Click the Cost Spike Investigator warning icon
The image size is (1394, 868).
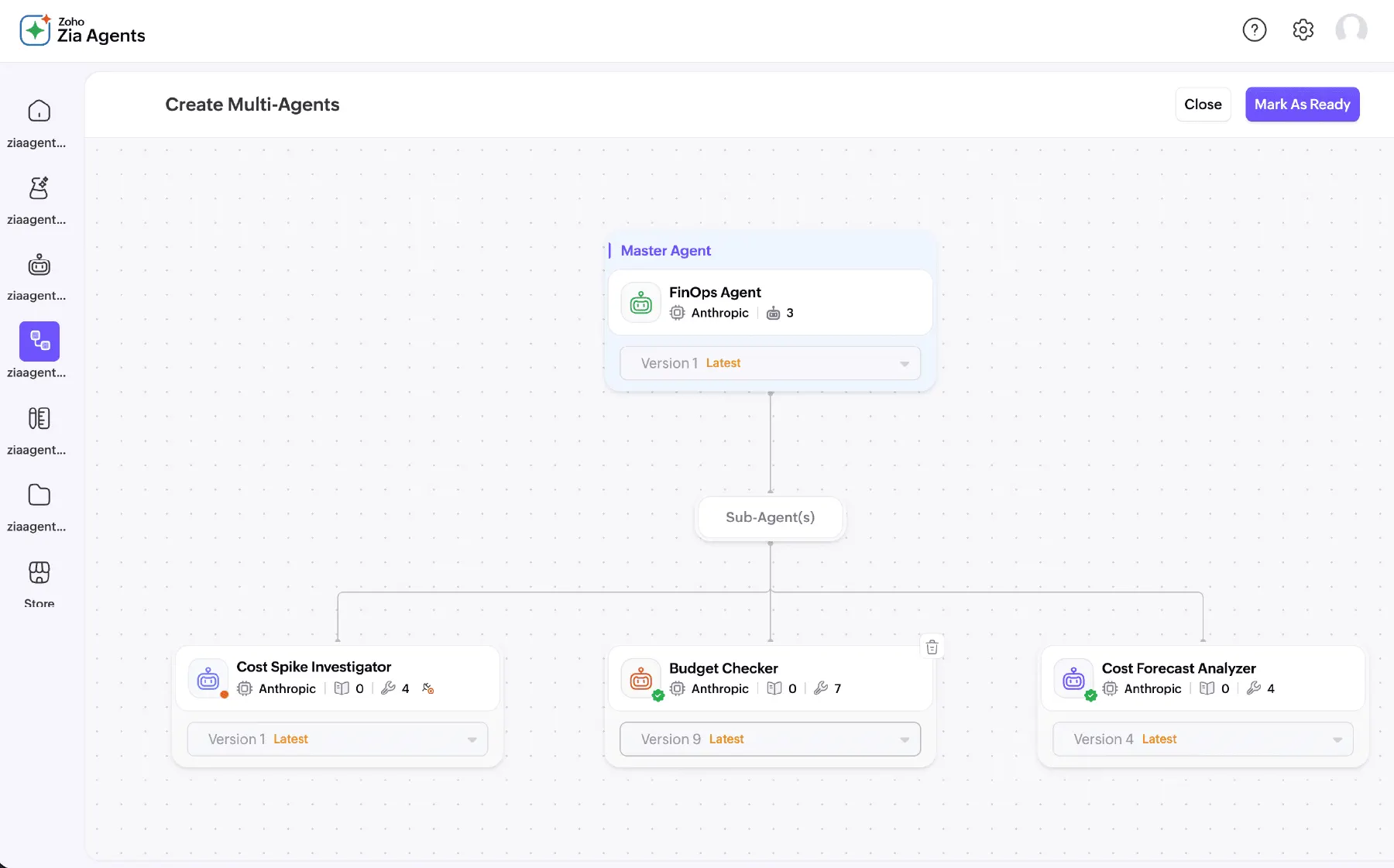(x=428, y=688)
